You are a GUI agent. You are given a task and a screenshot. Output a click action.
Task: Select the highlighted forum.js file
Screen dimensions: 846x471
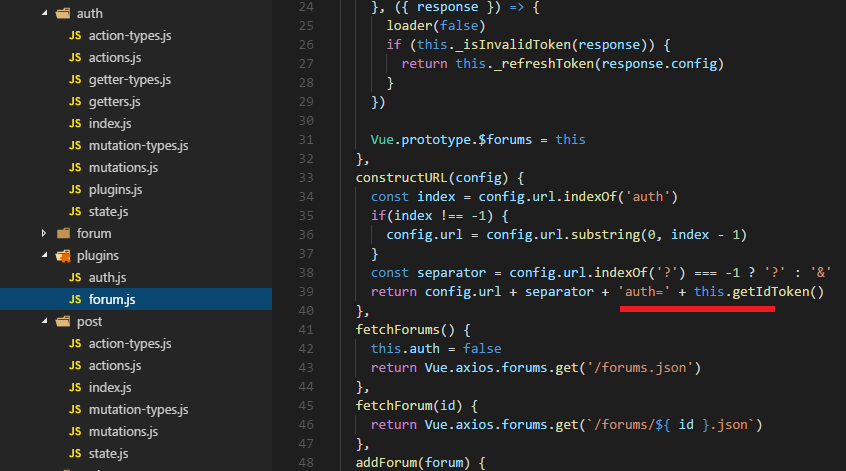click(x=136, y=299)
